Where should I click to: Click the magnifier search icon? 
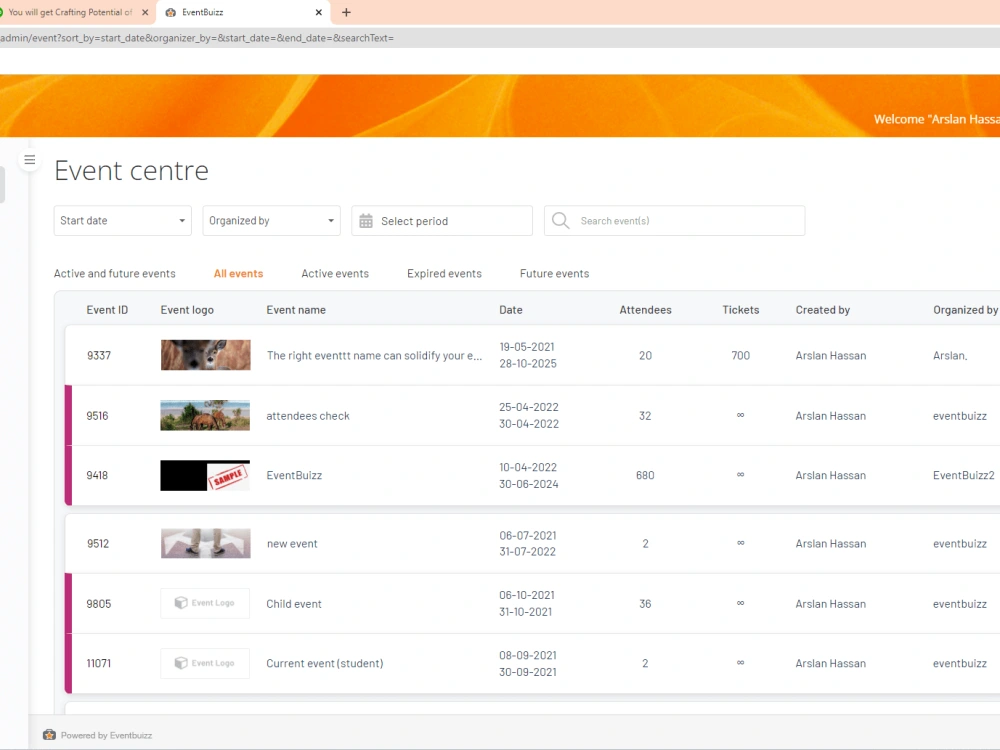(561, 221)
